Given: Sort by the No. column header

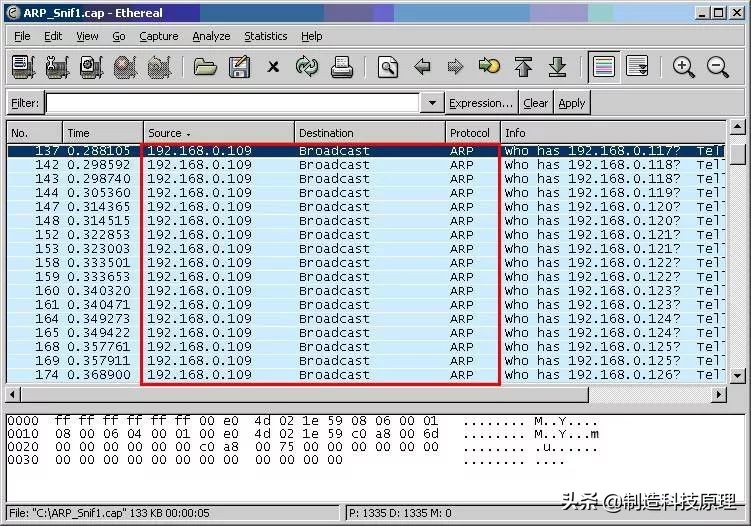Looking at the screenshot, I should pos(34,133).
